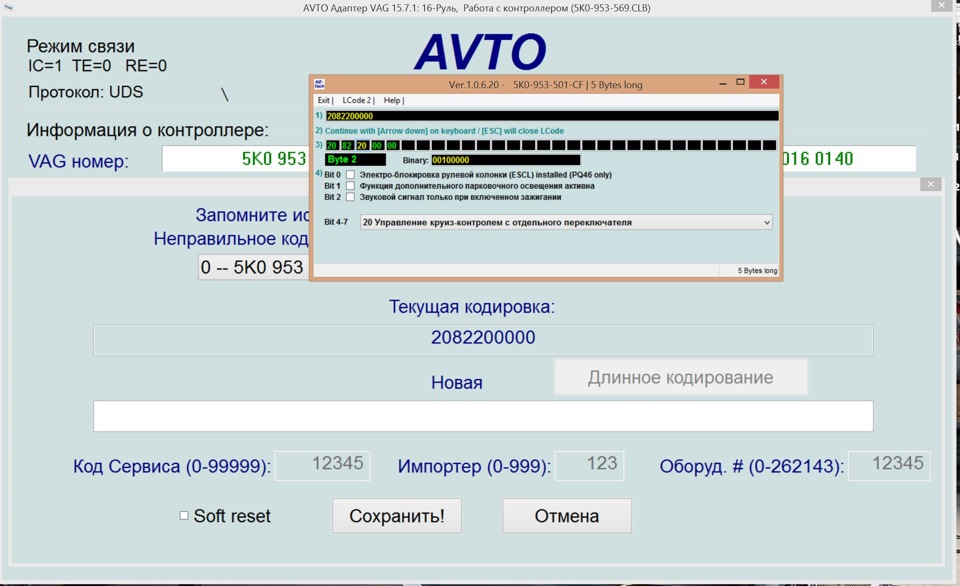Screen dimensions: 960x586
Task: Minimize the LCode window
Action: 723,83
